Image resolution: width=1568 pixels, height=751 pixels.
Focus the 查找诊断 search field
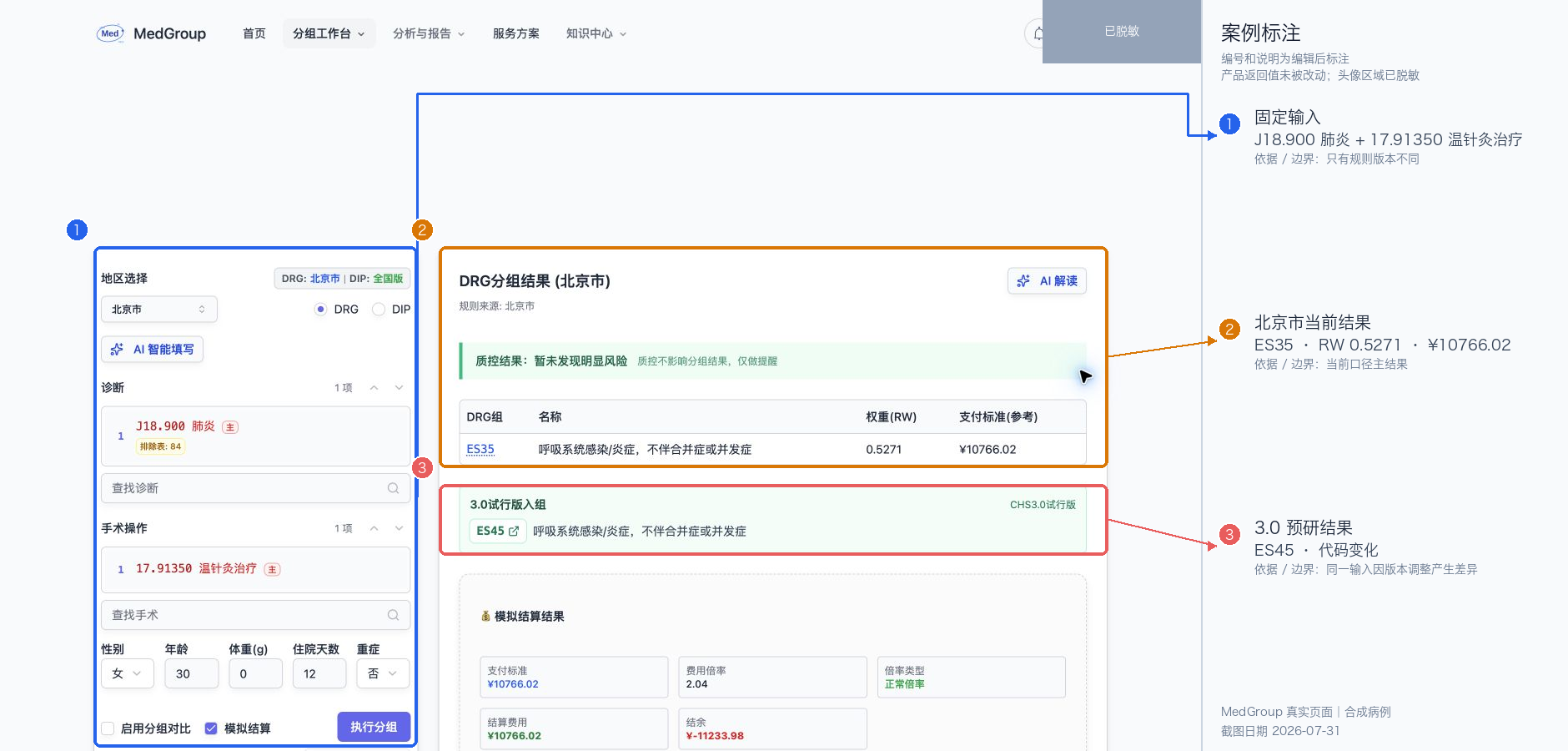click(x=255, y=488)
